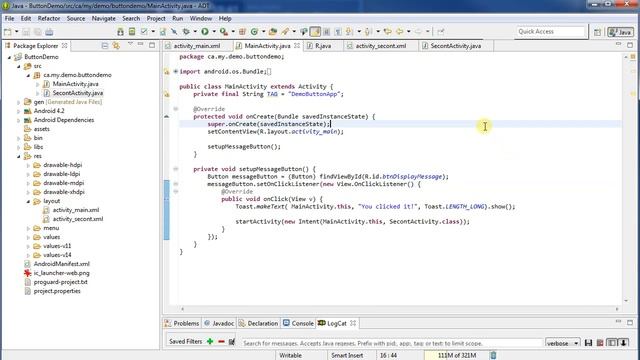Open the Console view tab

pyautogui.click(x=298, y=323)
